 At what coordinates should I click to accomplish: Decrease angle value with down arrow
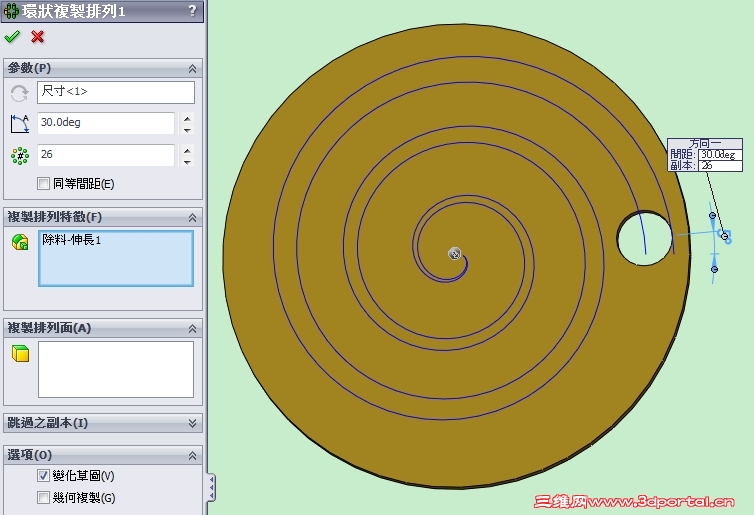point(188,130)
